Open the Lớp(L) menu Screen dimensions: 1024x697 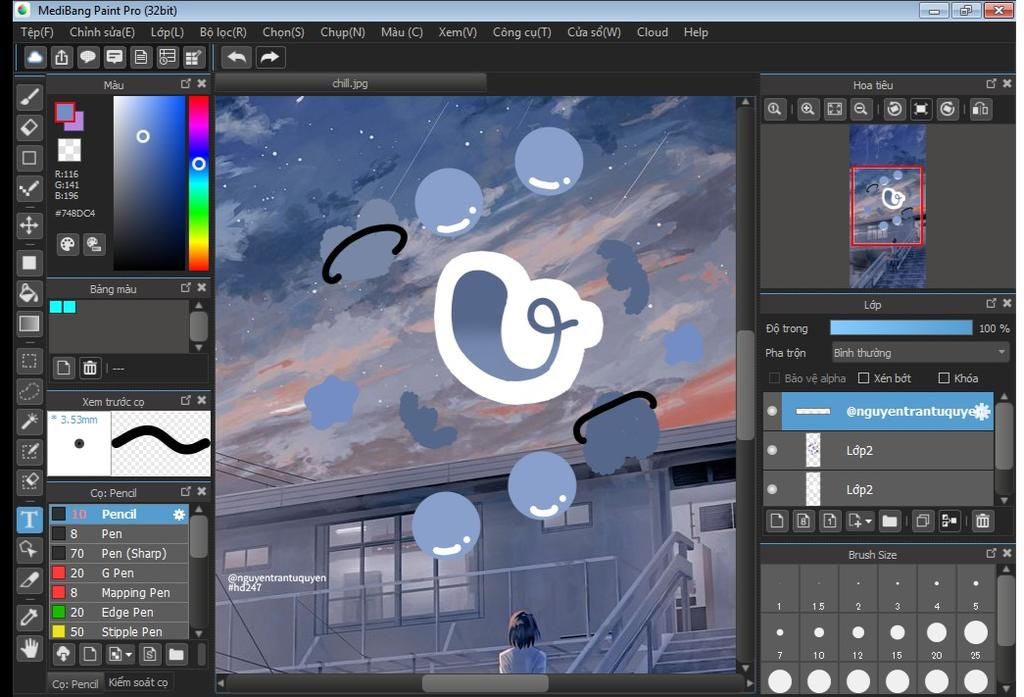[x=167, y=32]
